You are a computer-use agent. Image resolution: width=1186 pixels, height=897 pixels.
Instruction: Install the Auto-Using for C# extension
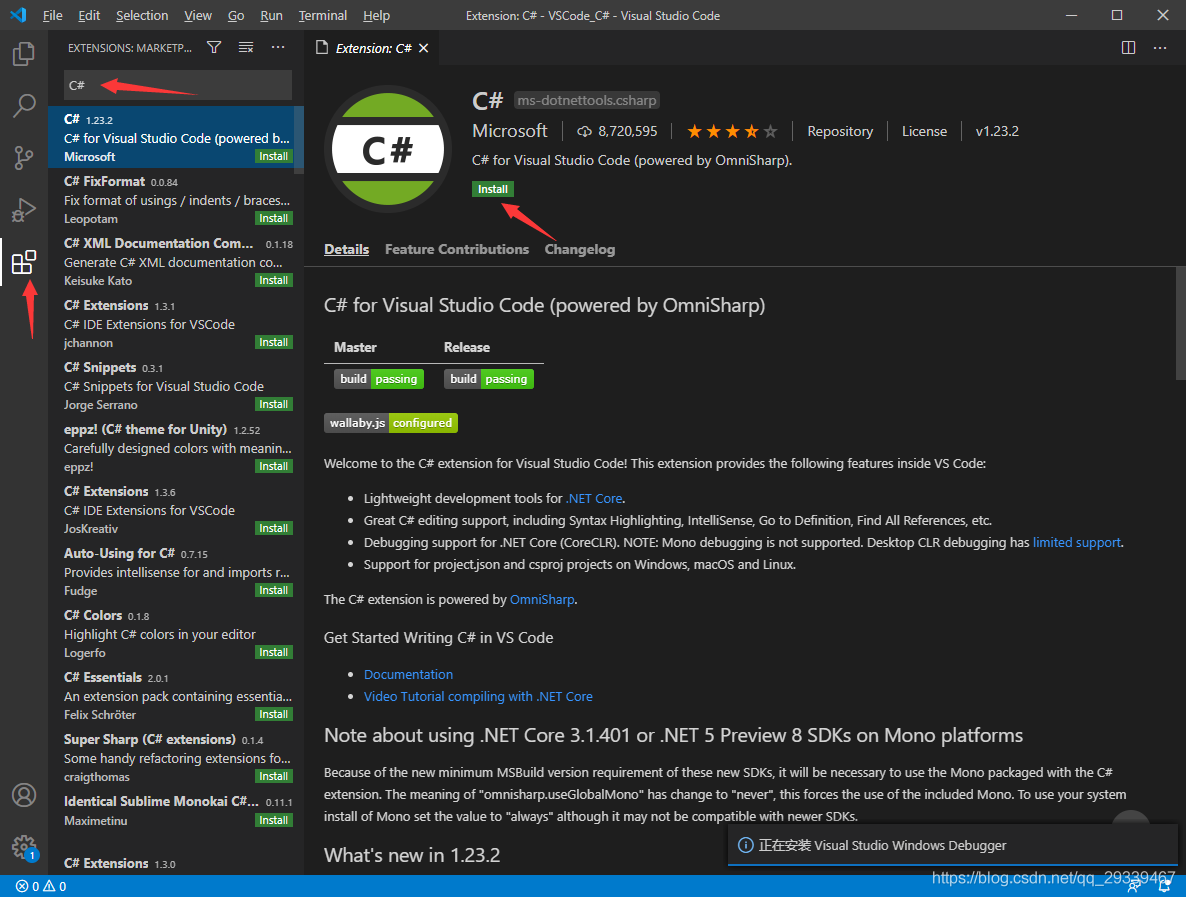273,591
